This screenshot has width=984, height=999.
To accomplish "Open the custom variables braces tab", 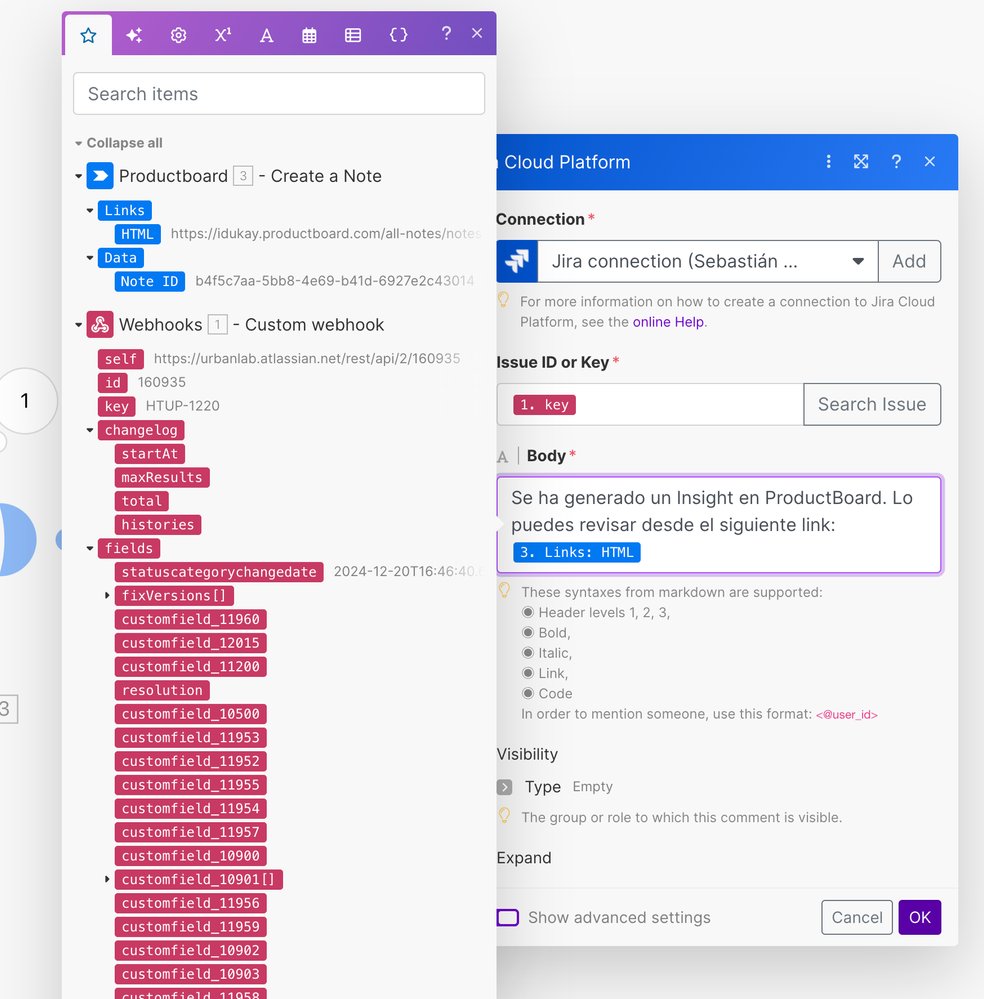I will pos(398,35).
